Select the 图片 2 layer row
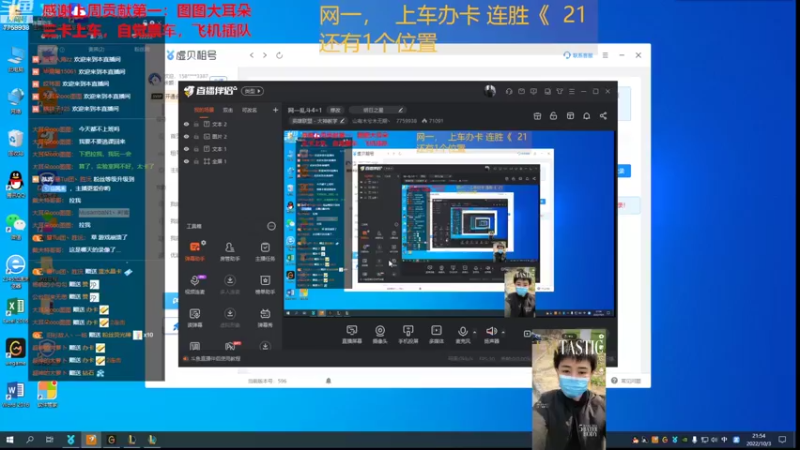Viewport: 800px width, 450px height. coord(231,137)
